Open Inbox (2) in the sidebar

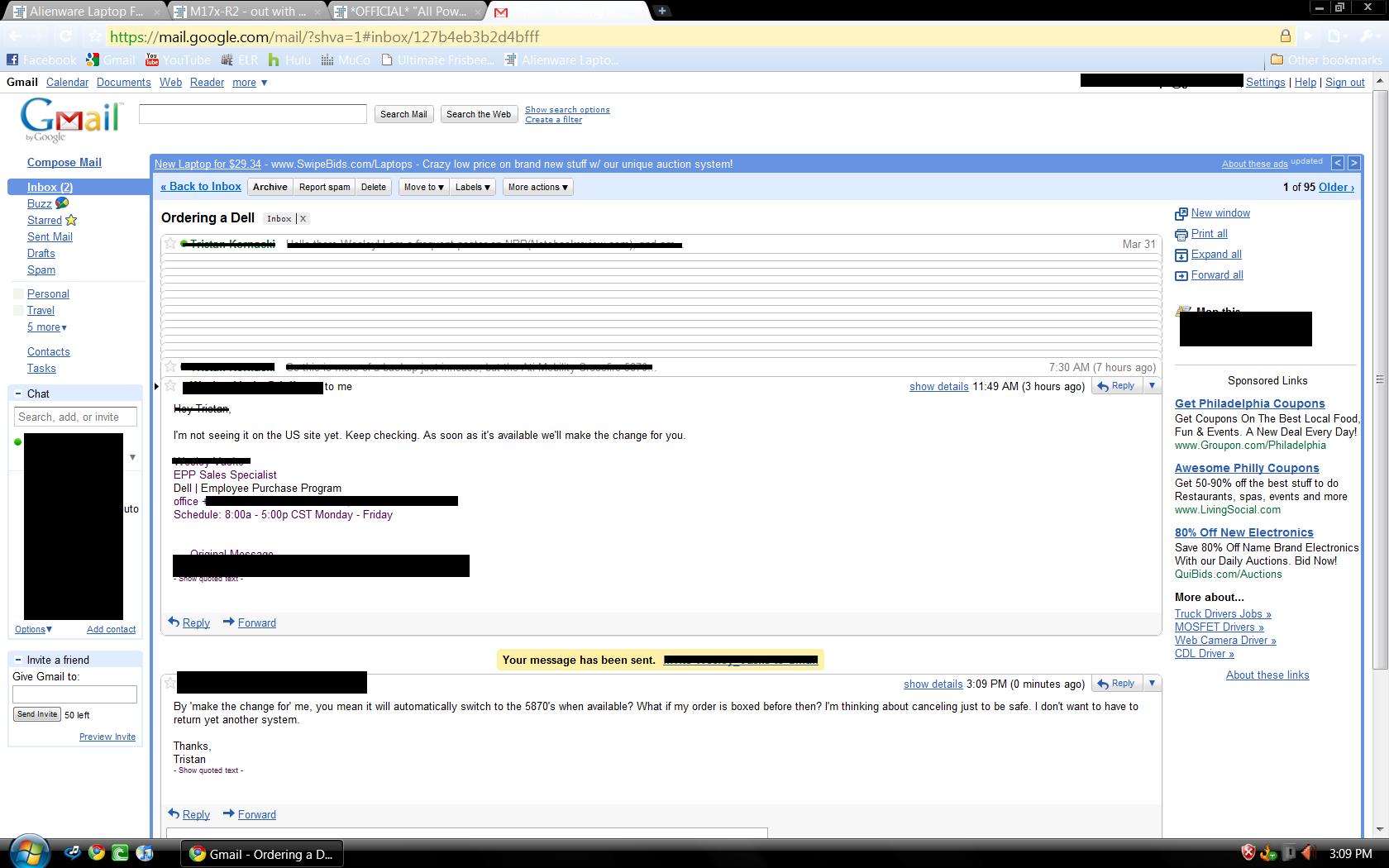click(x=50, y=187)
